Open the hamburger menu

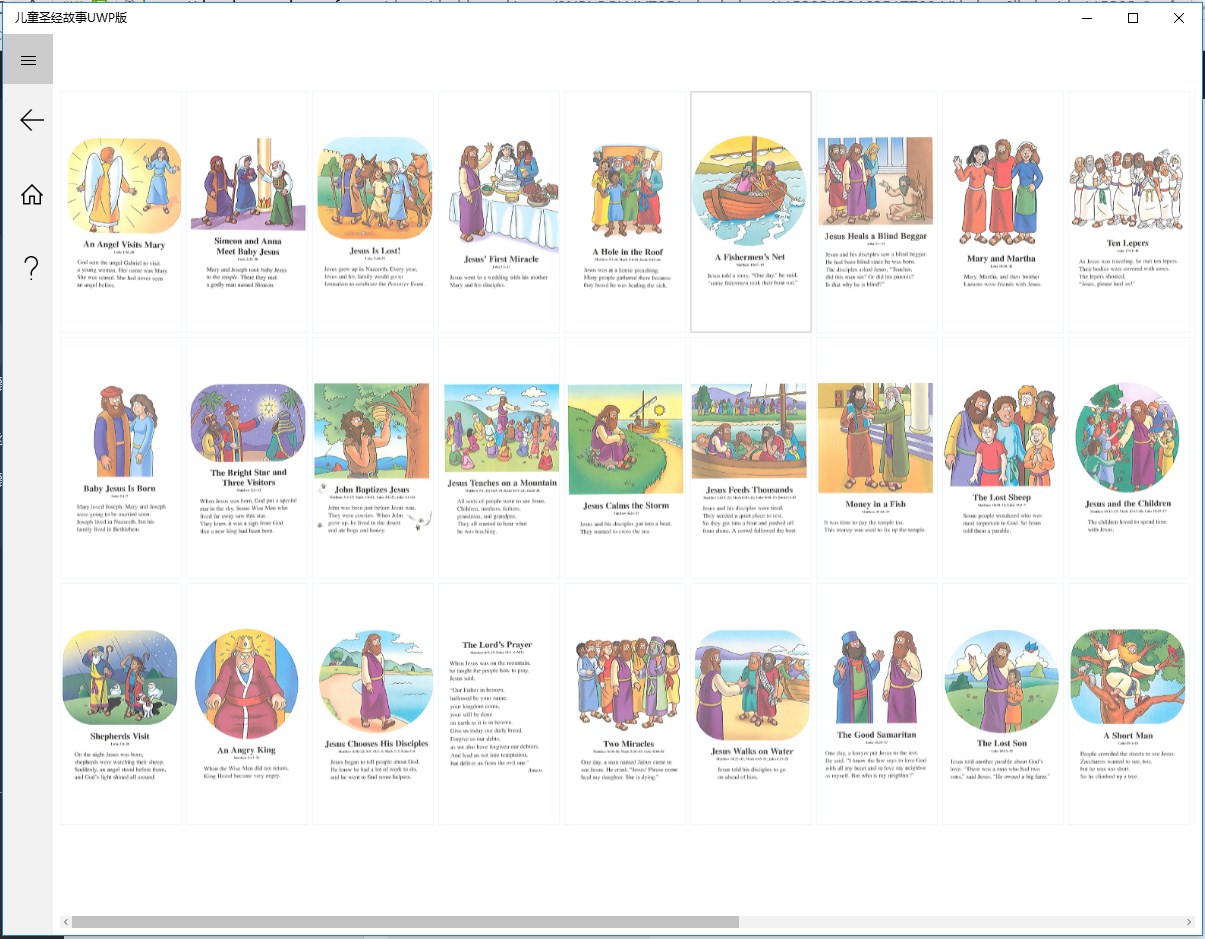pyautogui.click(x=28, y=60)
